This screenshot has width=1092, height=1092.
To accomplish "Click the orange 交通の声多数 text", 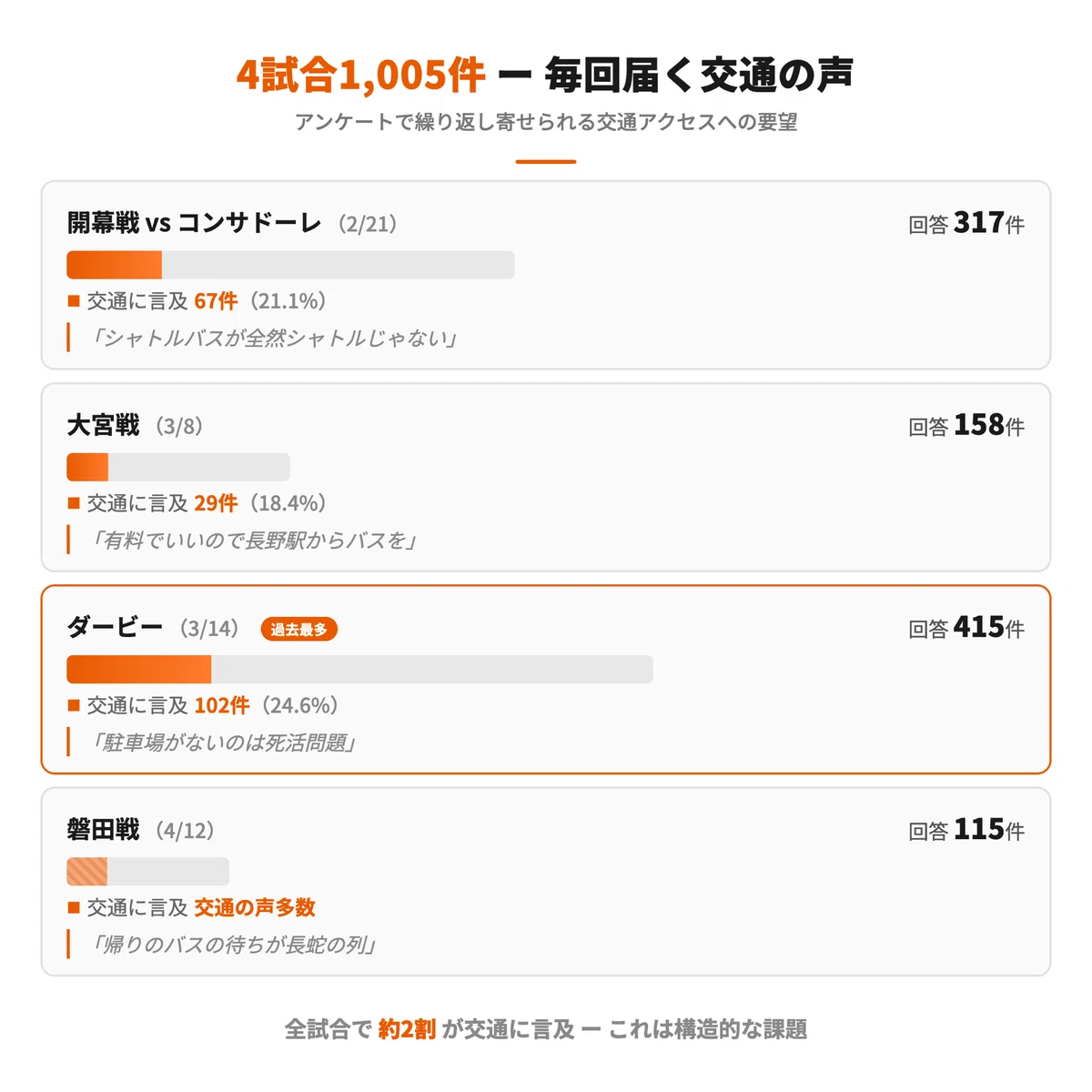I will 255,907.
